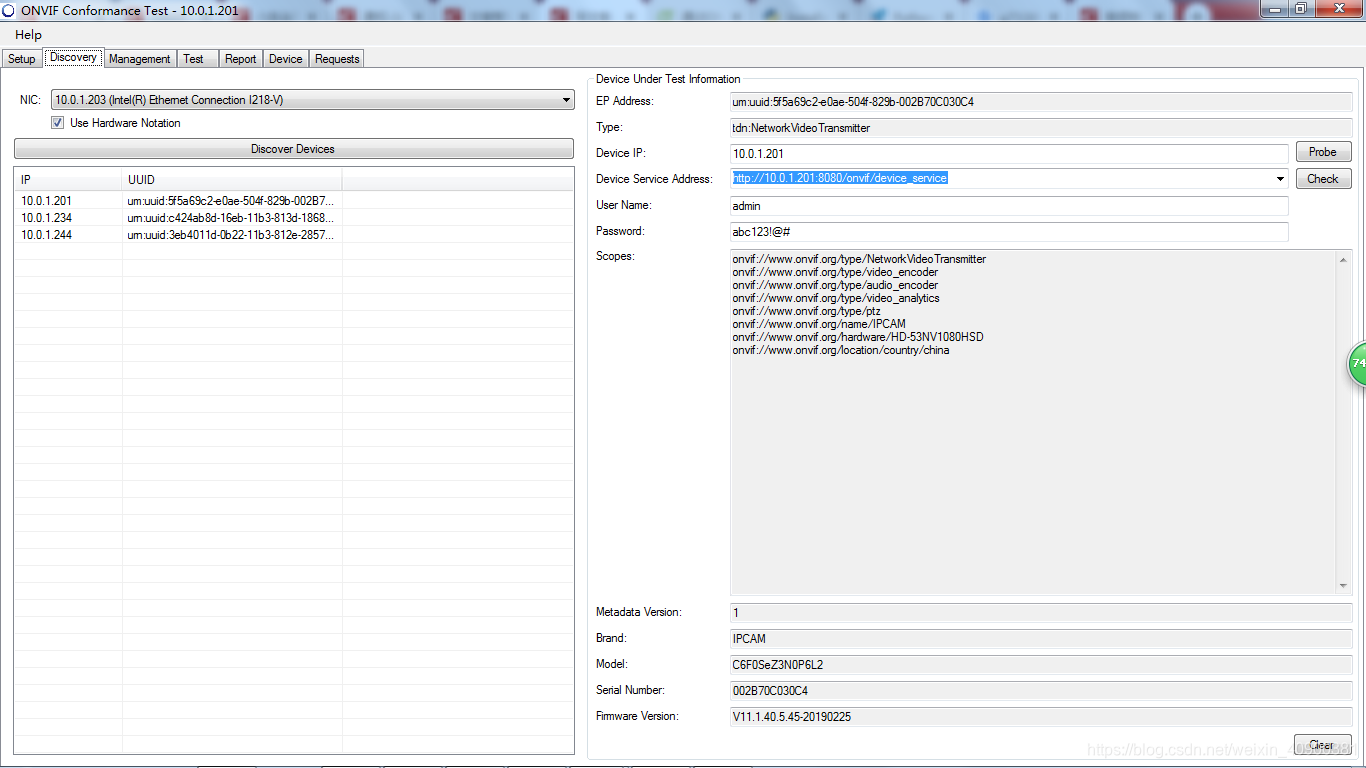Click the EP Address value field
1366x768 pixels.
pyautogui.click(x=1041, y=101)
